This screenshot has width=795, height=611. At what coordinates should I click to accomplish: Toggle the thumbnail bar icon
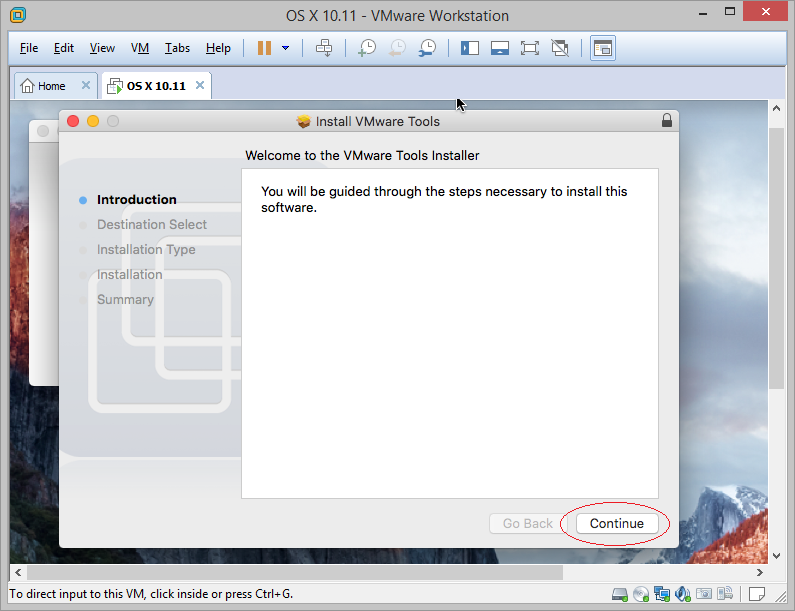pos(500,48)
